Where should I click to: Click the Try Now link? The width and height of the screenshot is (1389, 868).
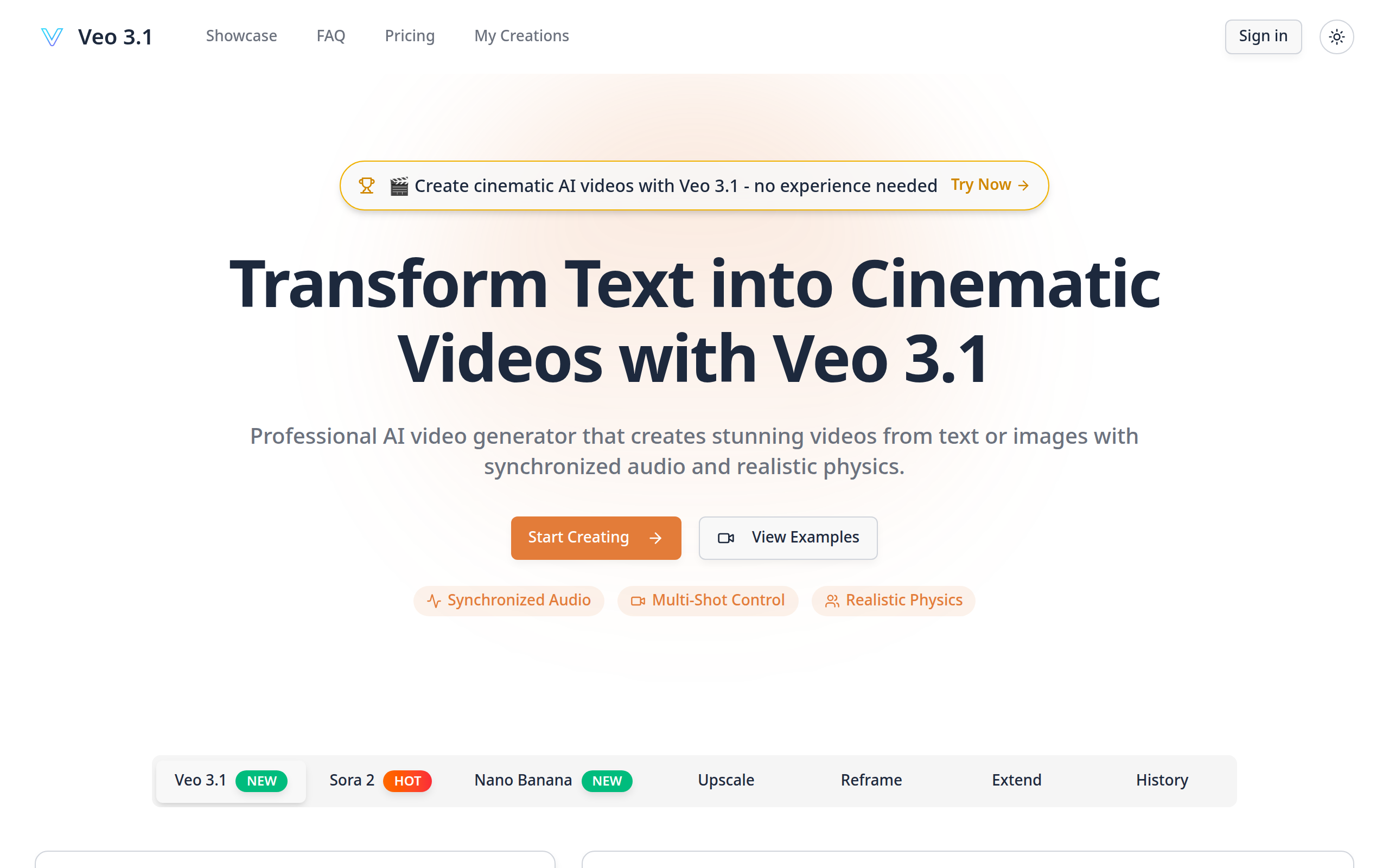pyautogui.click(x=982, y=185)
